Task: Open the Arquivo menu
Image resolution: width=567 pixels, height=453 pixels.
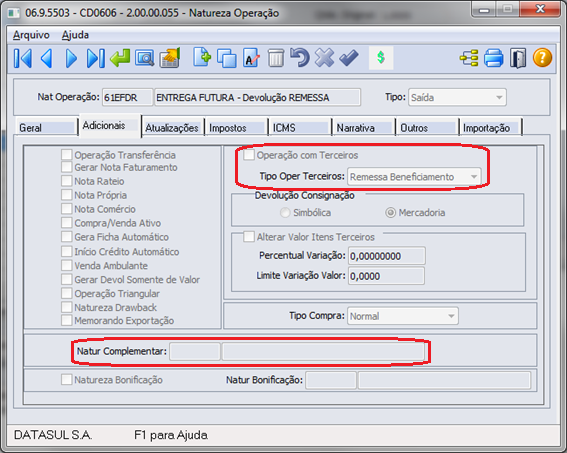Action: [x=31, y=35]
